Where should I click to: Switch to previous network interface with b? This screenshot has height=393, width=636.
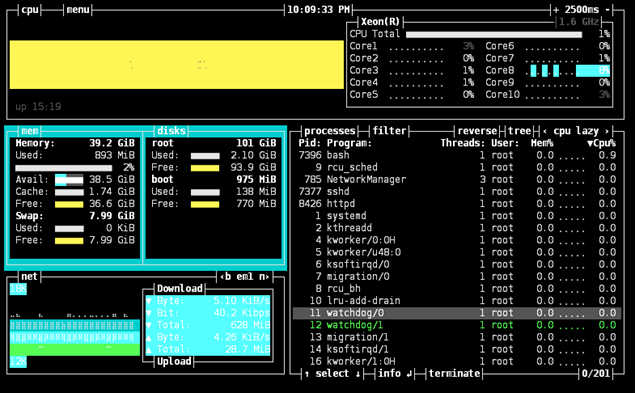(225, 277)
